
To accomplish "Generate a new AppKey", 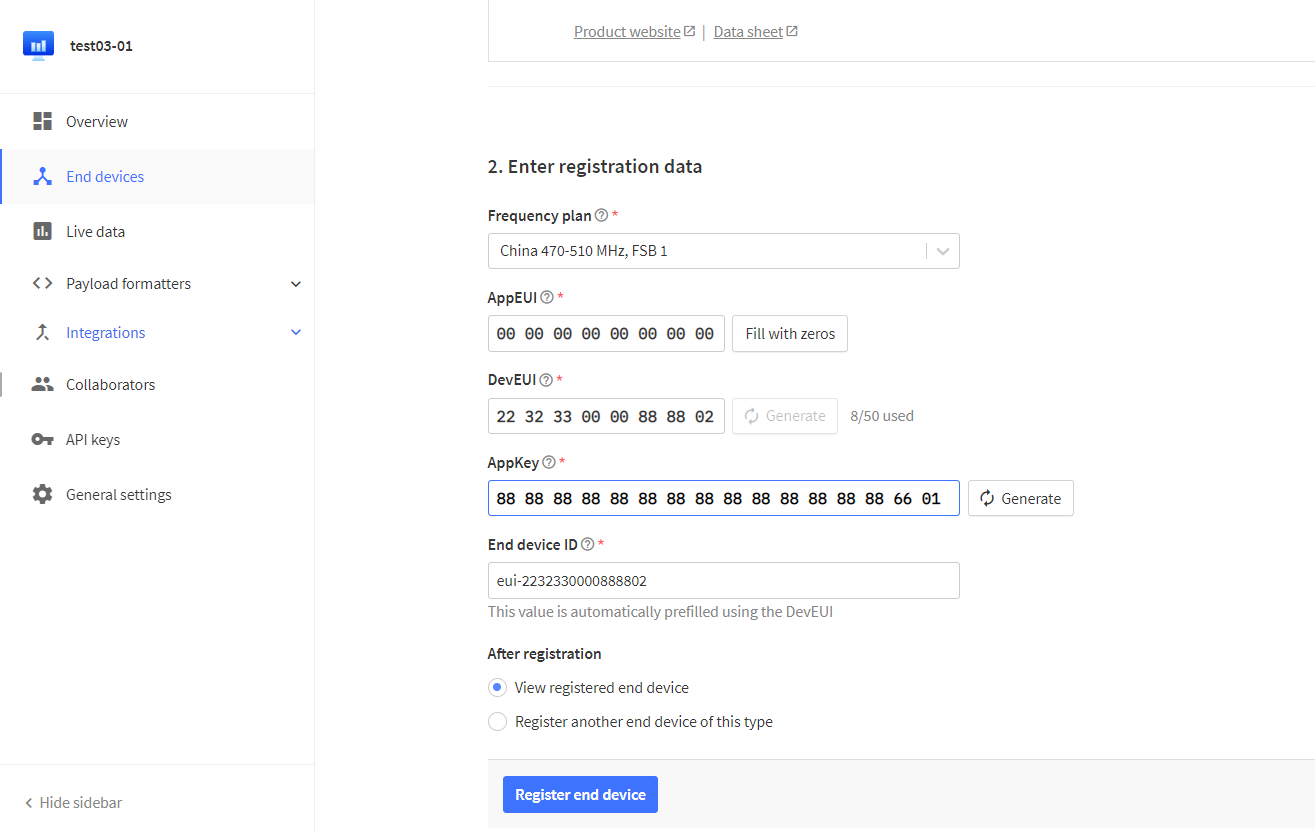I will tap(1020, 498).
